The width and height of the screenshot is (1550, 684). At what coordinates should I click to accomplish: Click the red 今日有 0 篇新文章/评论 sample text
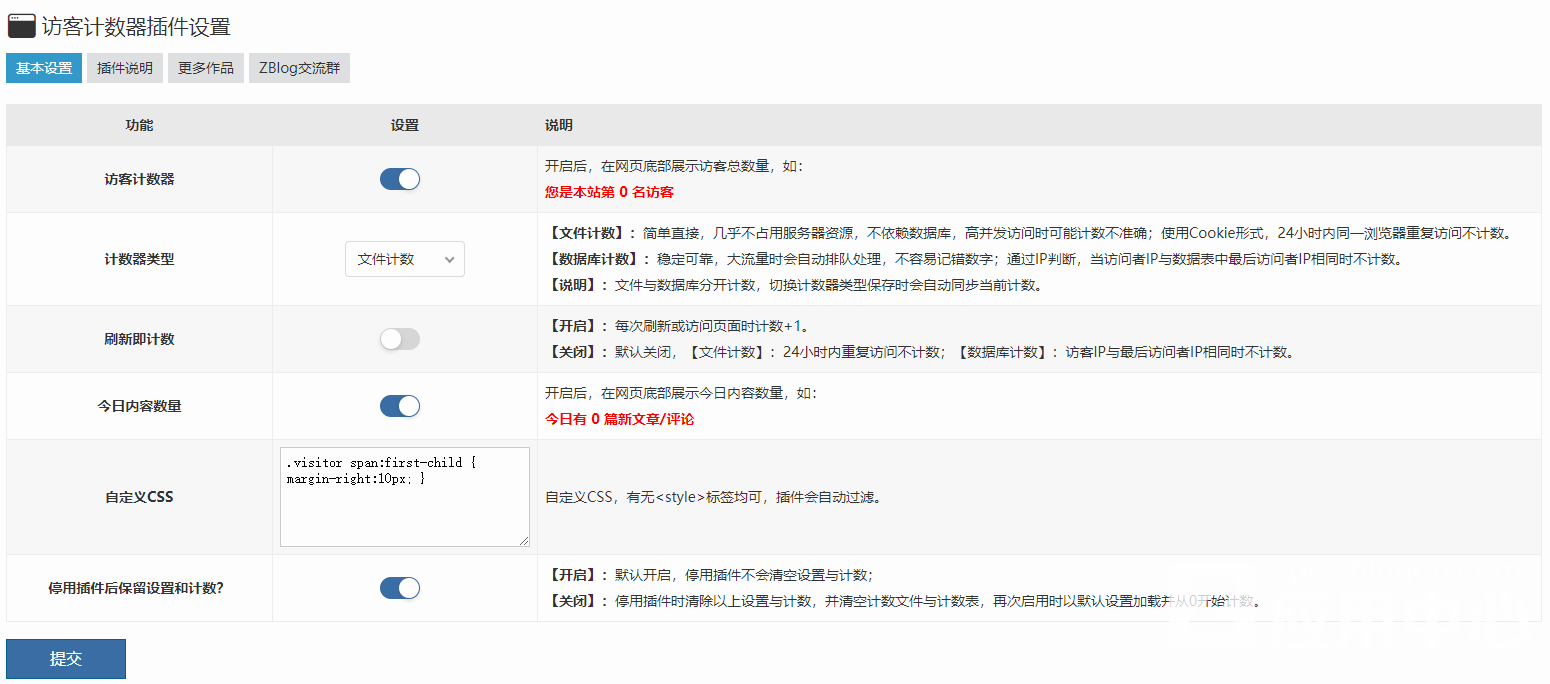click(619, 419)
